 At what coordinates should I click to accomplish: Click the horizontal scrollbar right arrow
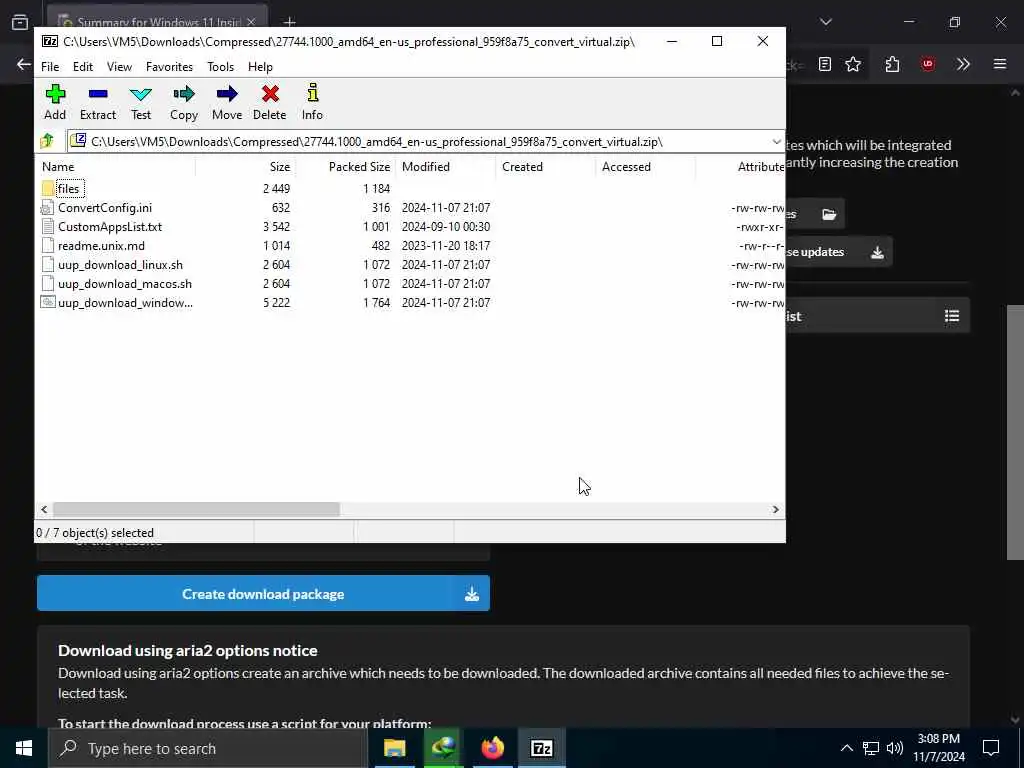pos(776,509)
